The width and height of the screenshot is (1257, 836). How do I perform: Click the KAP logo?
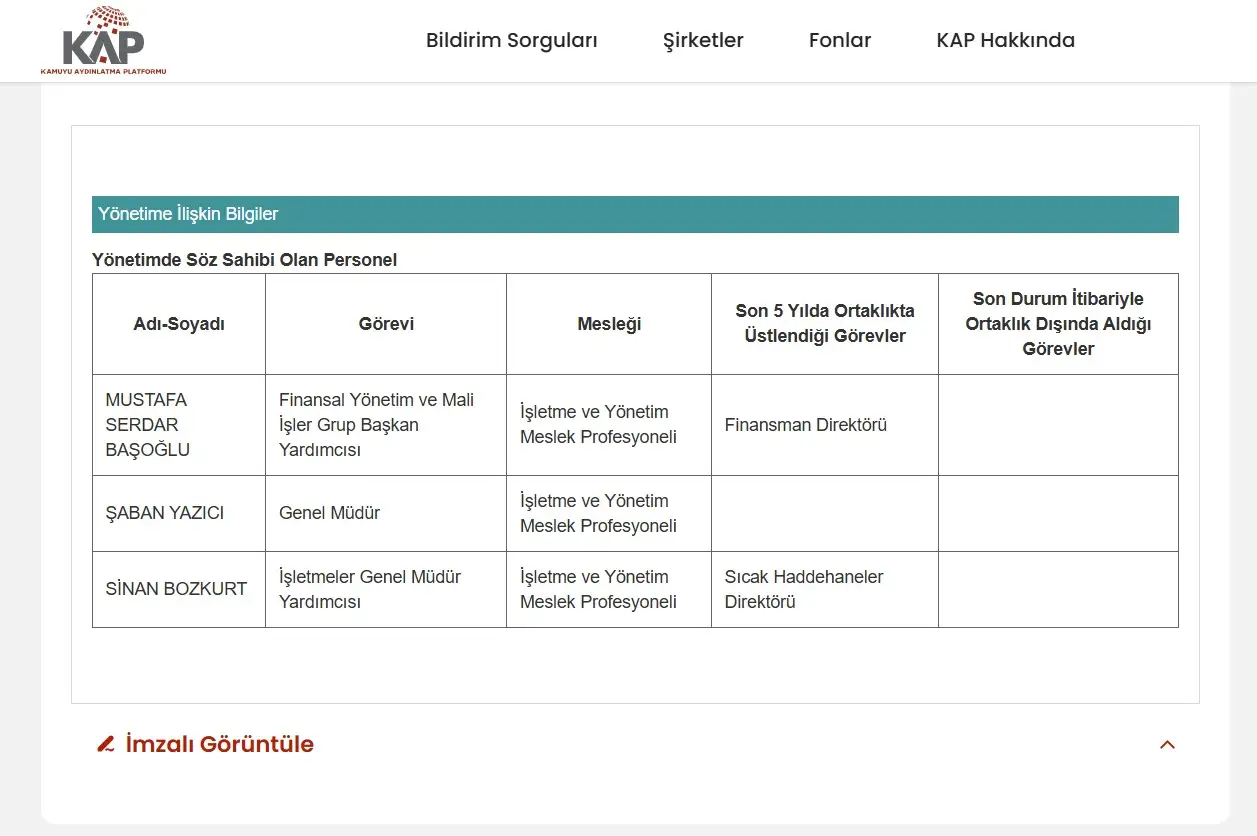(103, 40)
